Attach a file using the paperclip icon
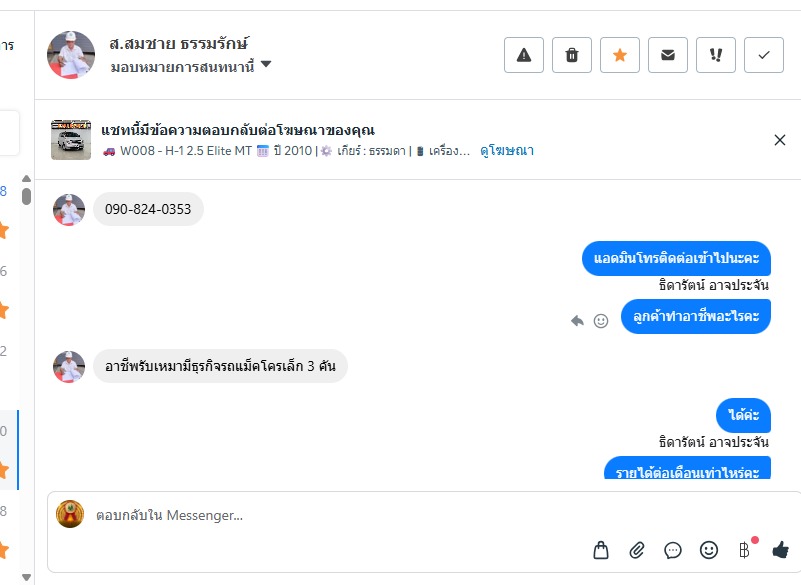801x585 pixels. click(637, 550)
